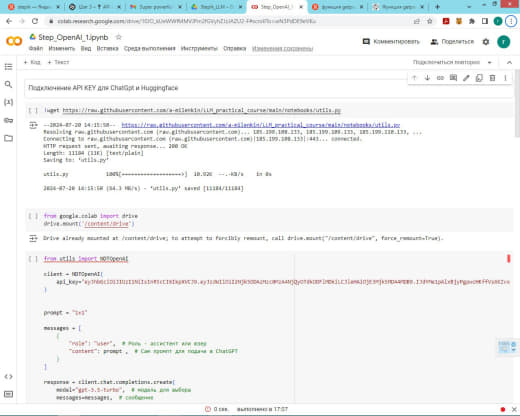The width and height of the screenshot is (520, 416).
Task: Delete the selected cell with the trash icon
Action: click(492, 78)
